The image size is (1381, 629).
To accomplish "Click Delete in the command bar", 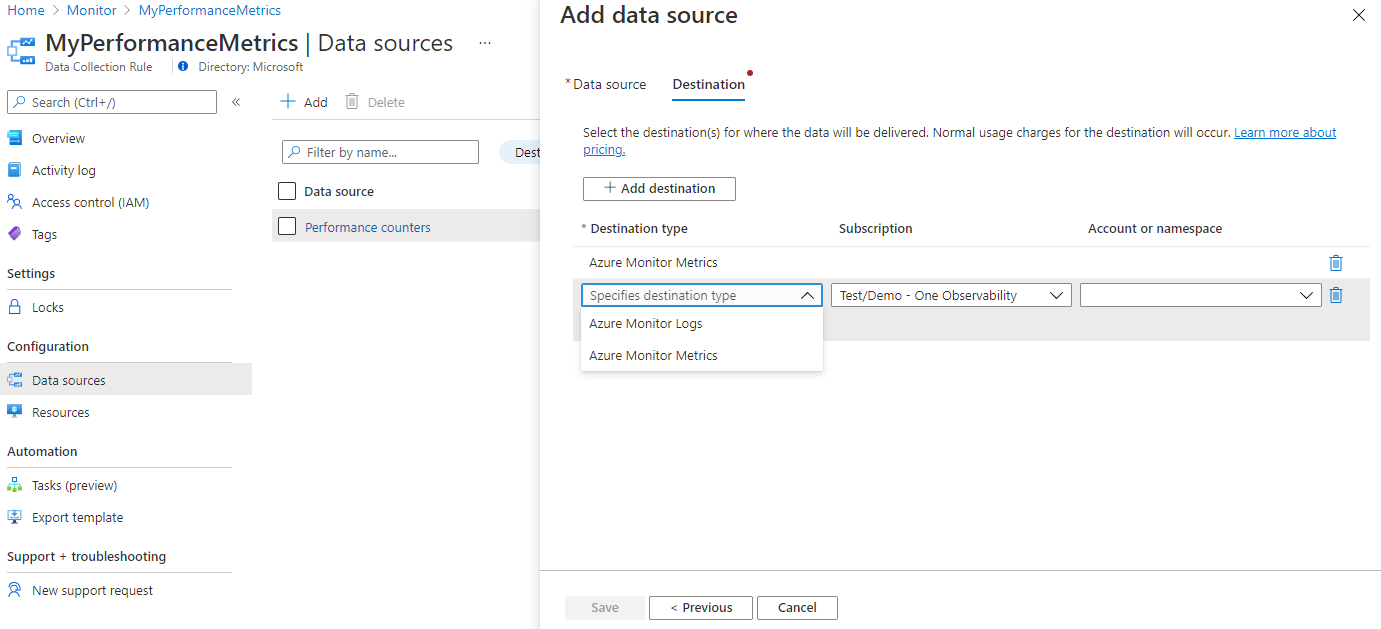I will click(x=375, y=102).
